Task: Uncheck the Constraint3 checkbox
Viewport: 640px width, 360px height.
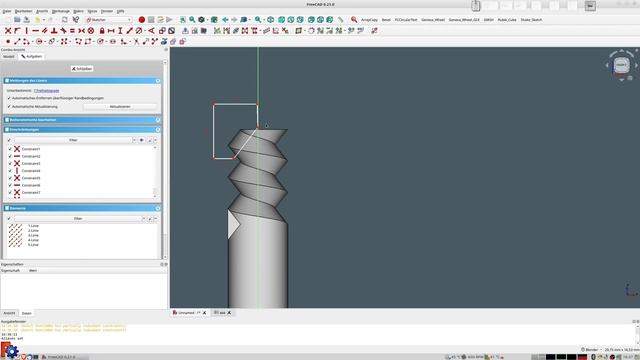Action: pyautogui.click(x=10, y=163)
